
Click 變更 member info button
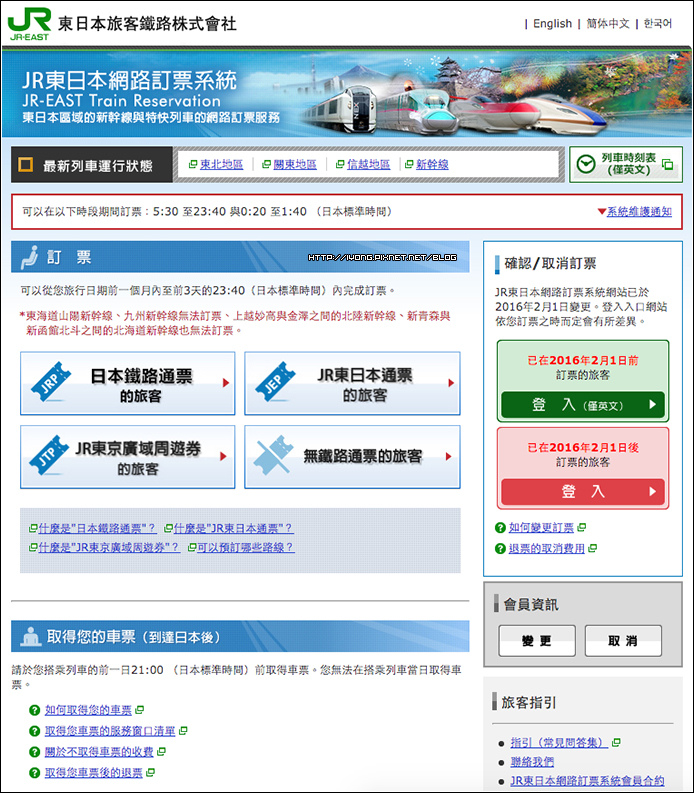(537, 641)
